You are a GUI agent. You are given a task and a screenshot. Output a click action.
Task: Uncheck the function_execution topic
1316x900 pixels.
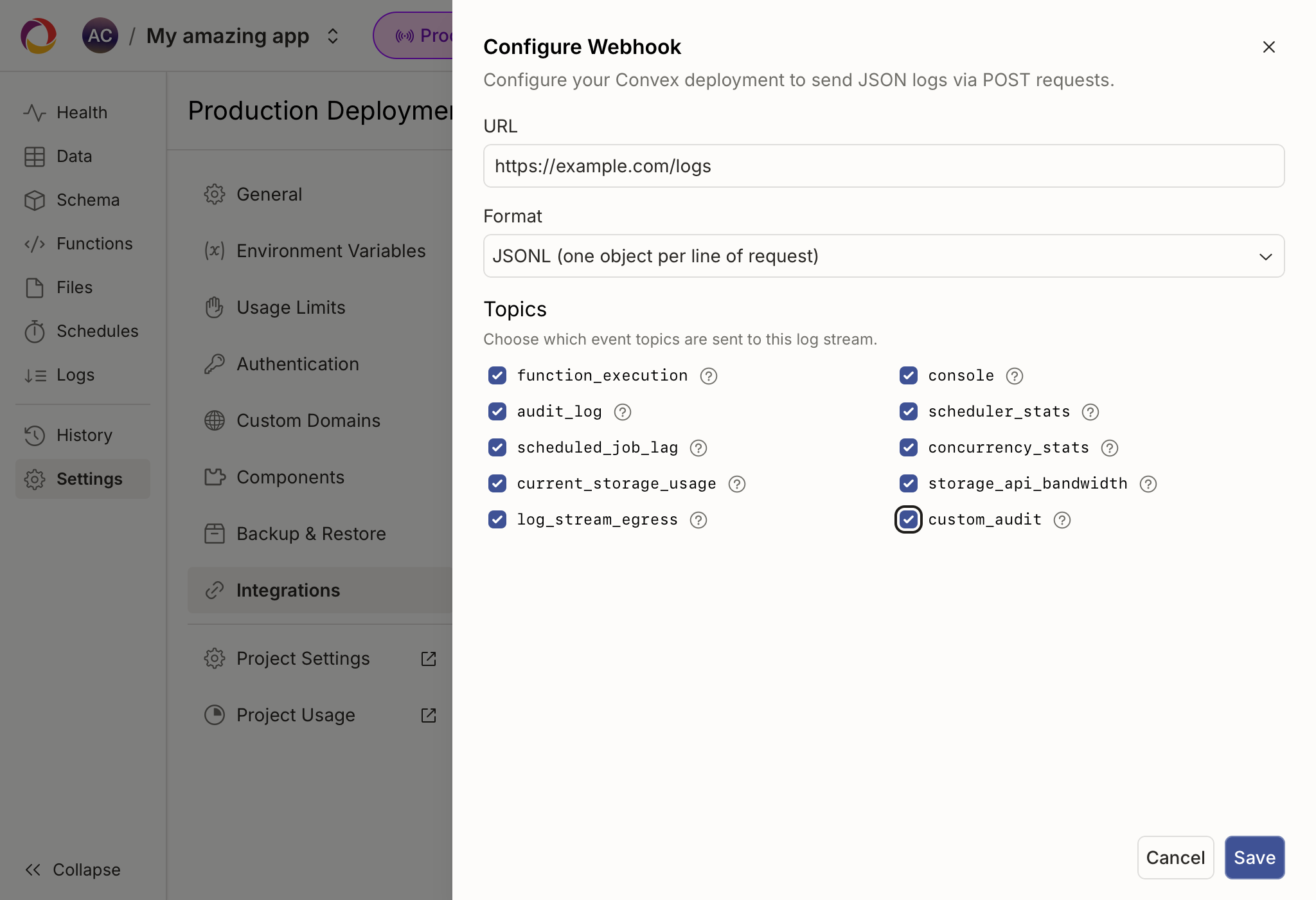pyautogui.click(x=497, y=375)
